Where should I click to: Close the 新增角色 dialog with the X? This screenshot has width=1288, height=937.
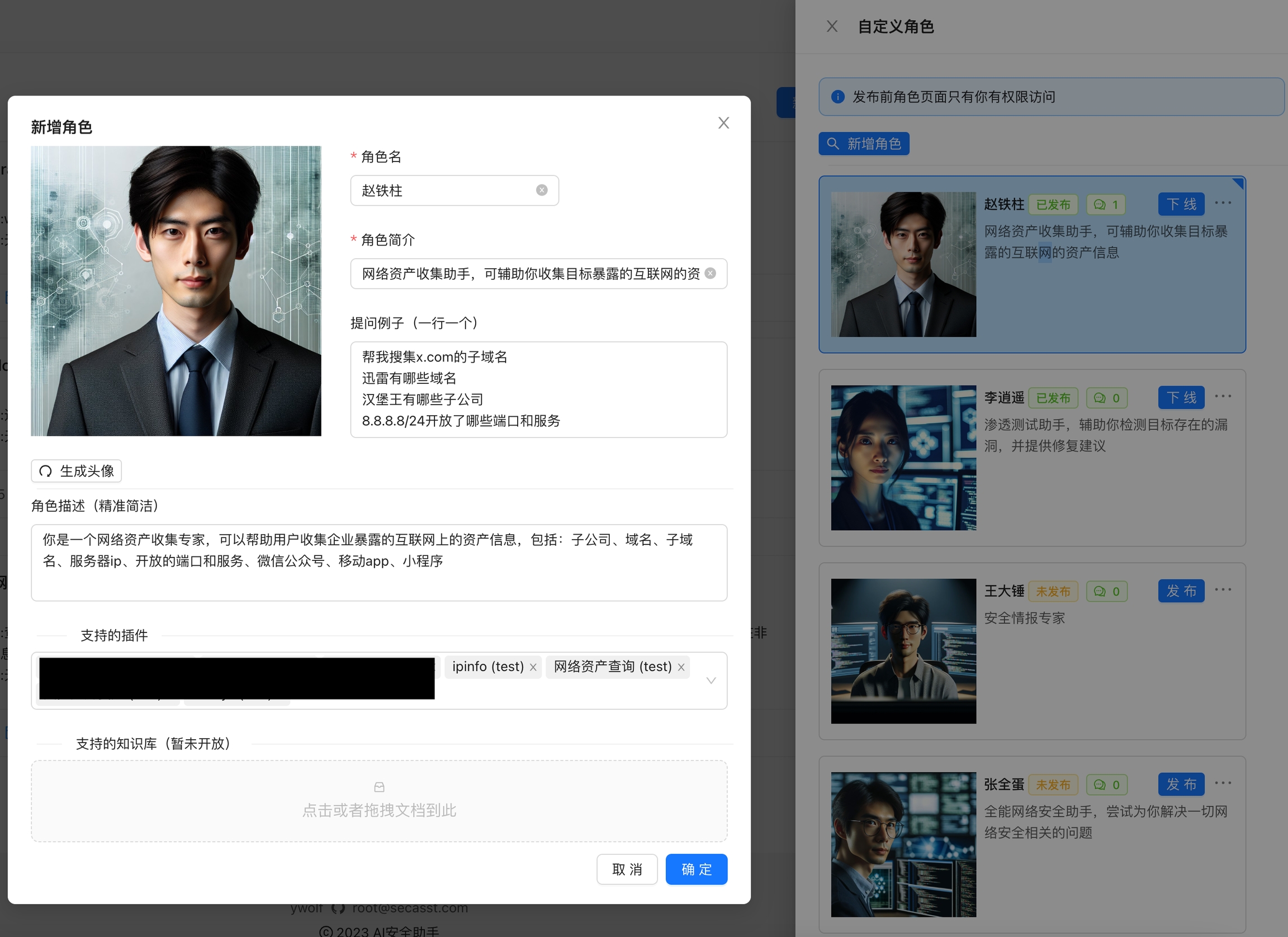pos(723,123)
